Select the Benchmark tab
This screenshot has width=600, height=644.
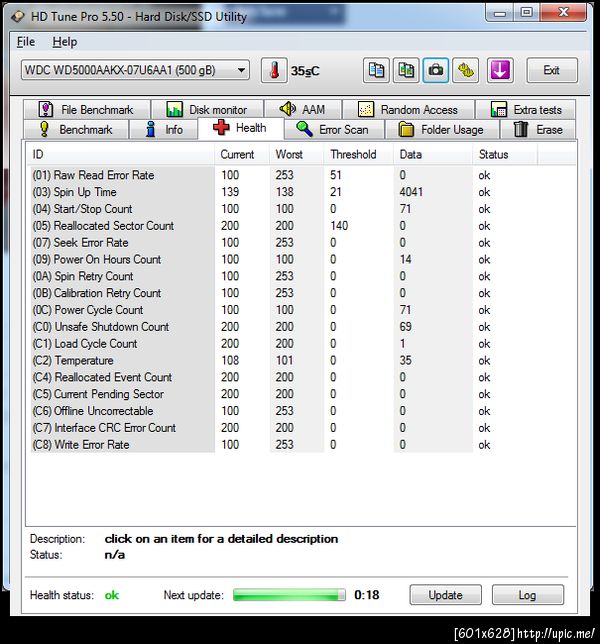click(76, 129)
